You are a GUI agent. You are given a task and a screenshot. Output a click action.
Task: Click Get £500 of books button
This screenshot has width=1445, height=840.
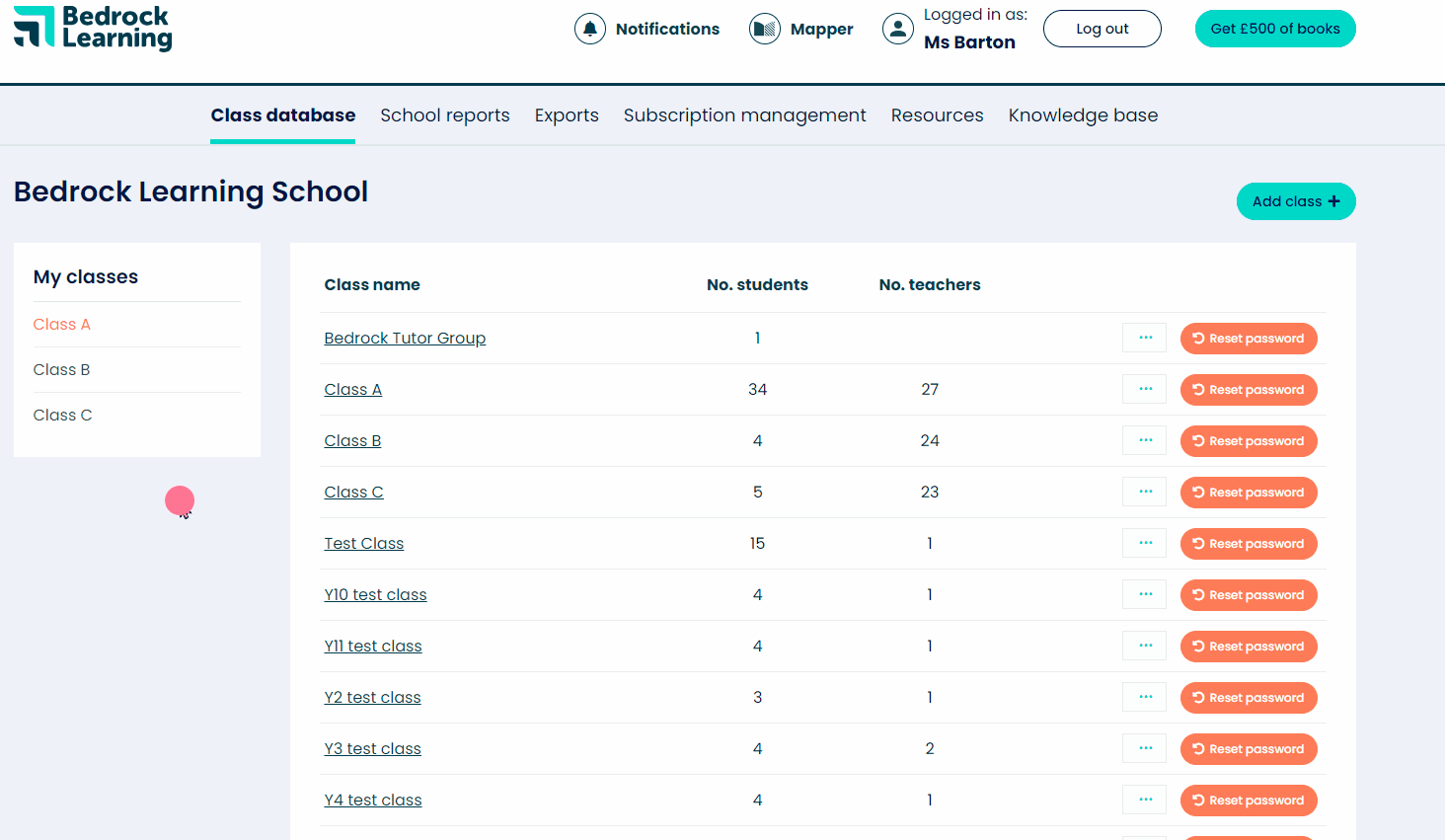[x=1275, y=29]
